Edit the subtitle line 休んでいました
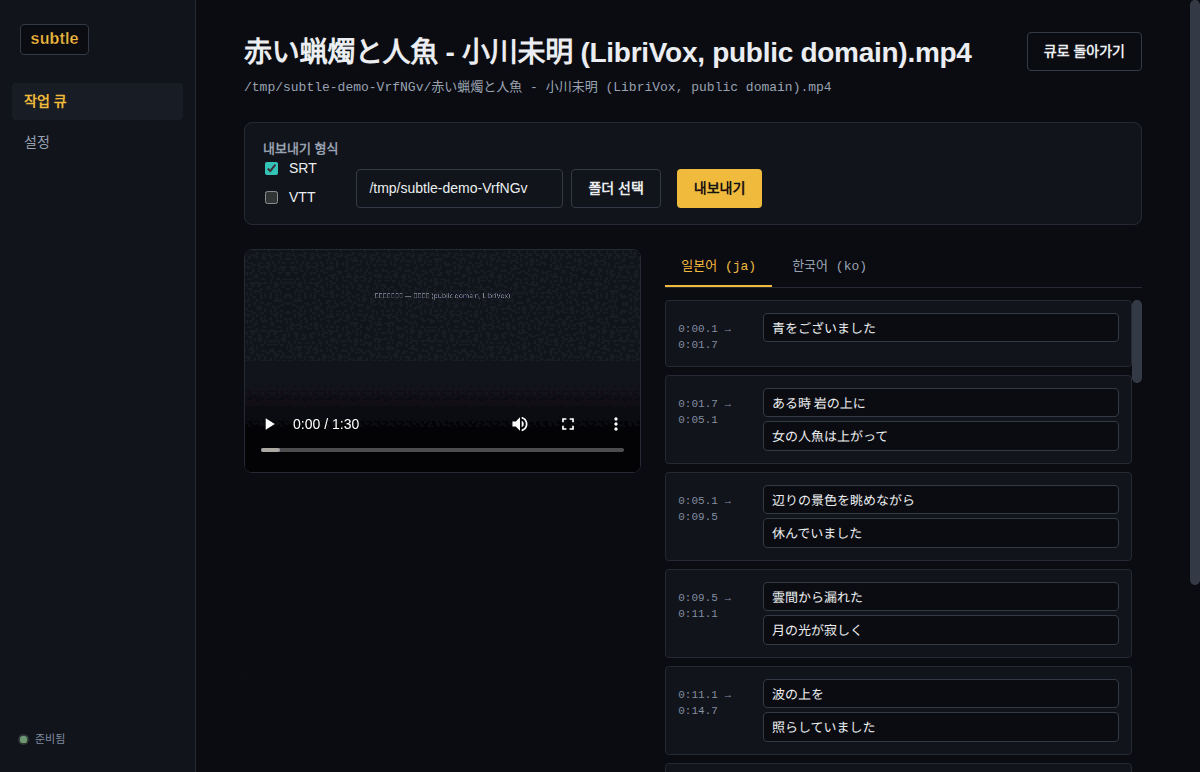The width and height of the screenshot is (1200, 772). 940,533
